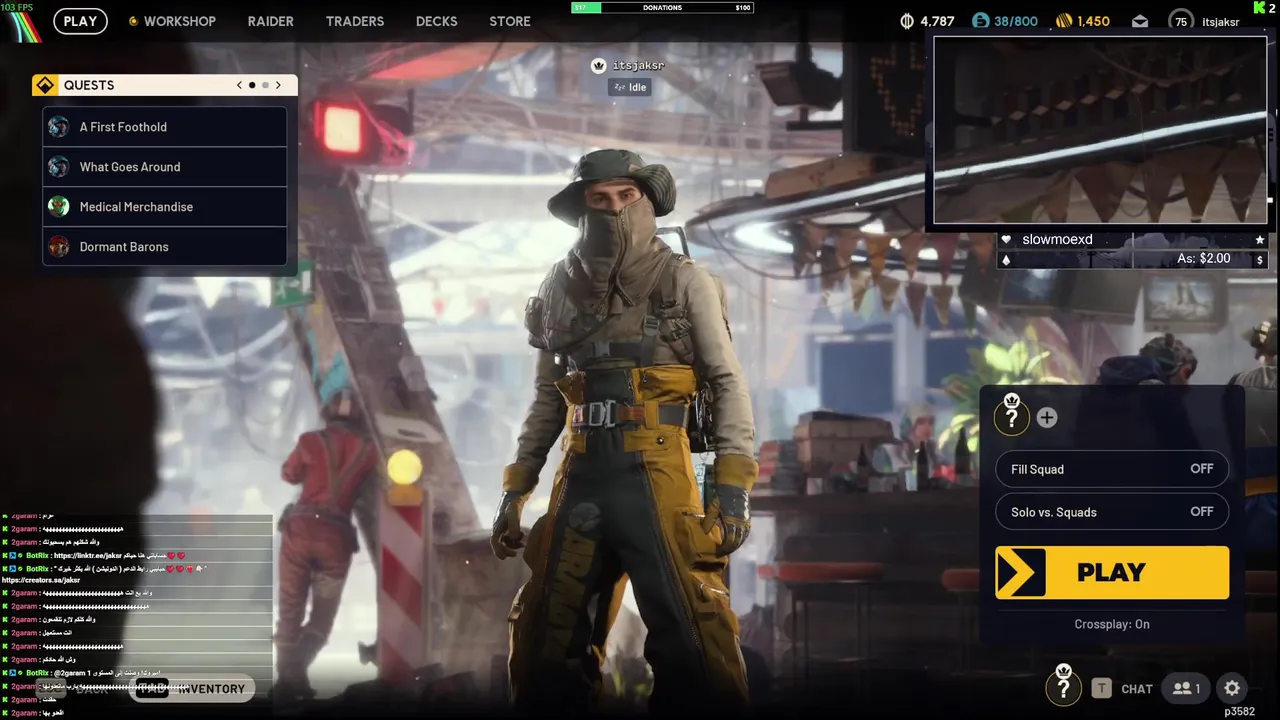The image size is (1280, 720).
Task: Open quest What Goes Around
Action: click(165, 167)
